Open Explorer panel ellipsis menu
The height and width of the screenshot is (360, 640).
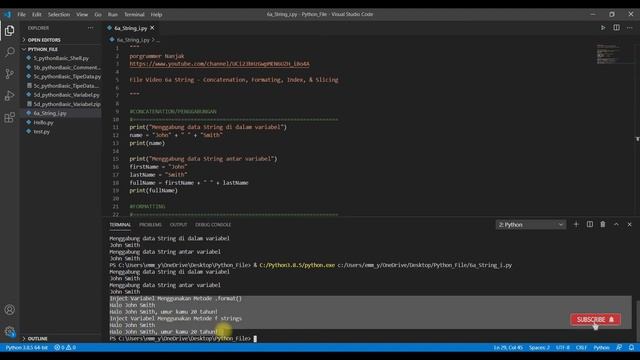(91, 28)
